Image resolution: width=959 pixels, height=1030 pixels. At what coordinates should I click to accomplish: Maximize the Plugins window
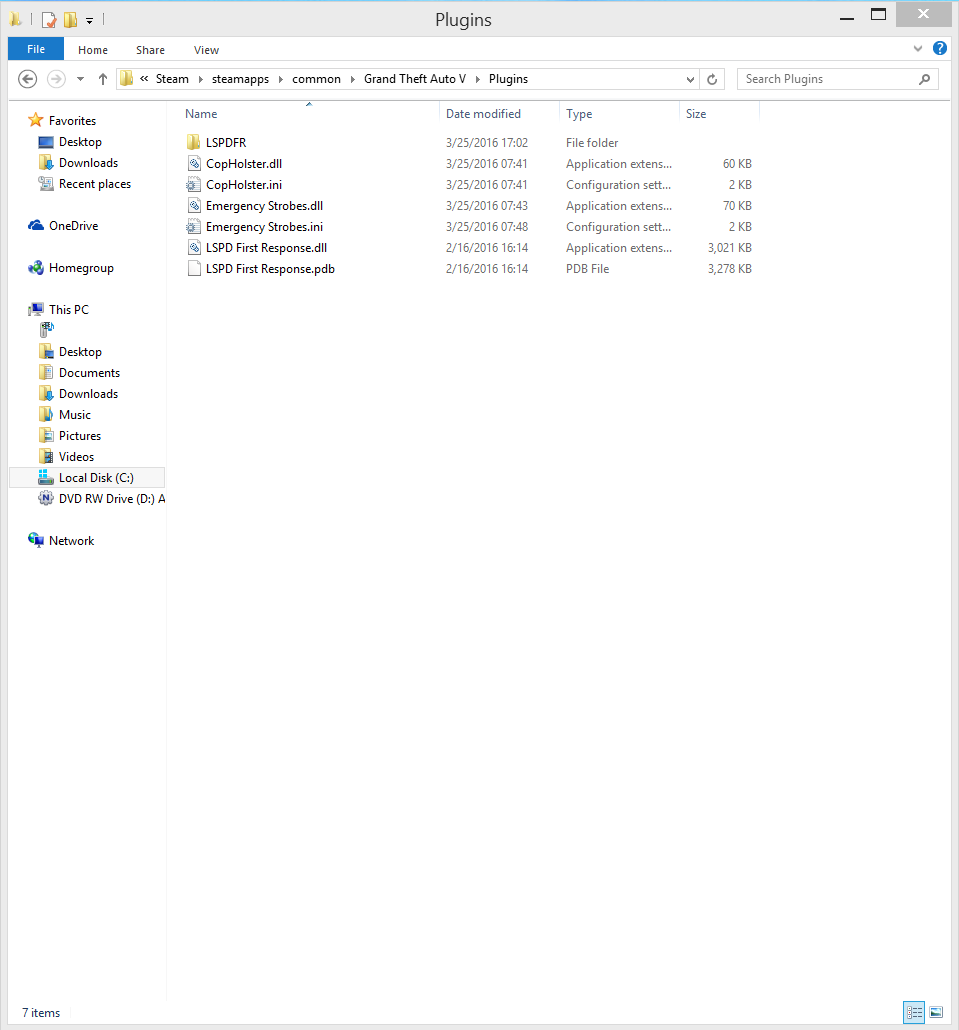878,14
